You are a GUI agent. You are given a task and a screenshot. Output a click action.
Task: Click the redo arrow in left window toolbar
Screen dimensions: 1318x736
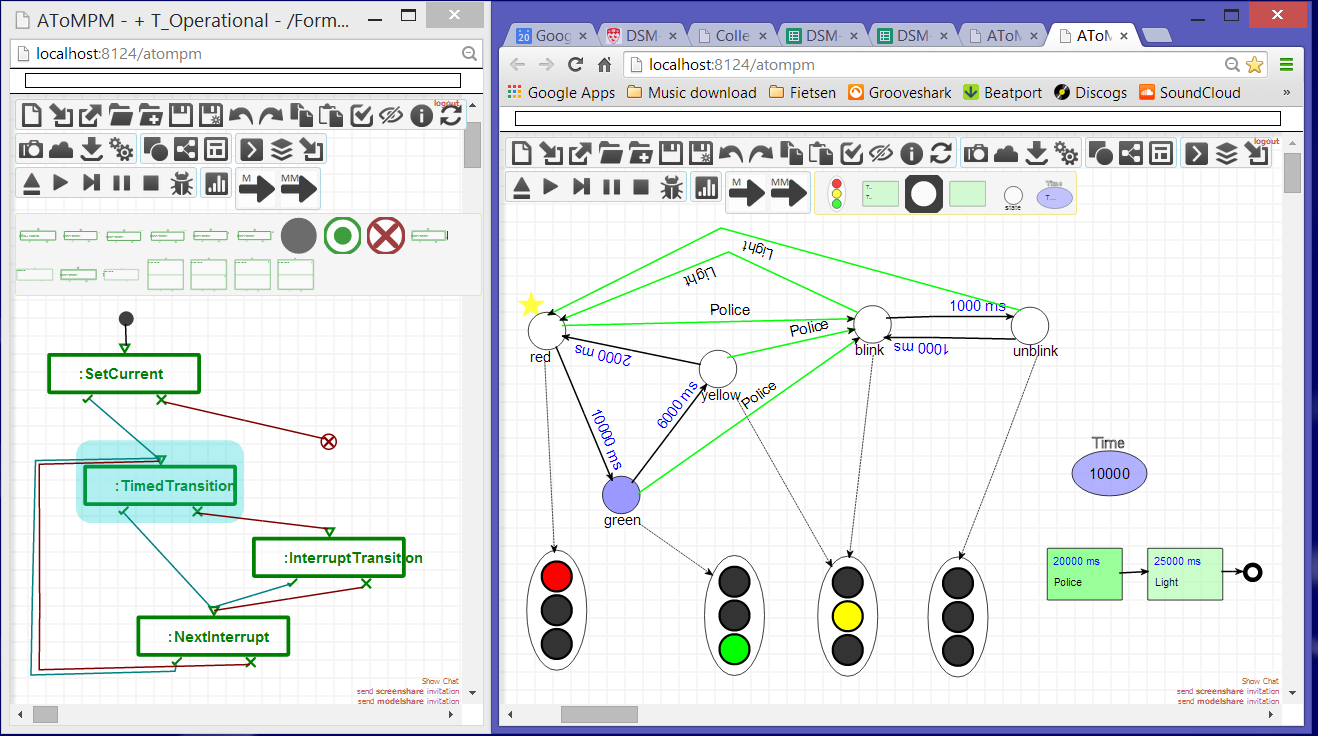pyautogui.click(x=271, y=116)
